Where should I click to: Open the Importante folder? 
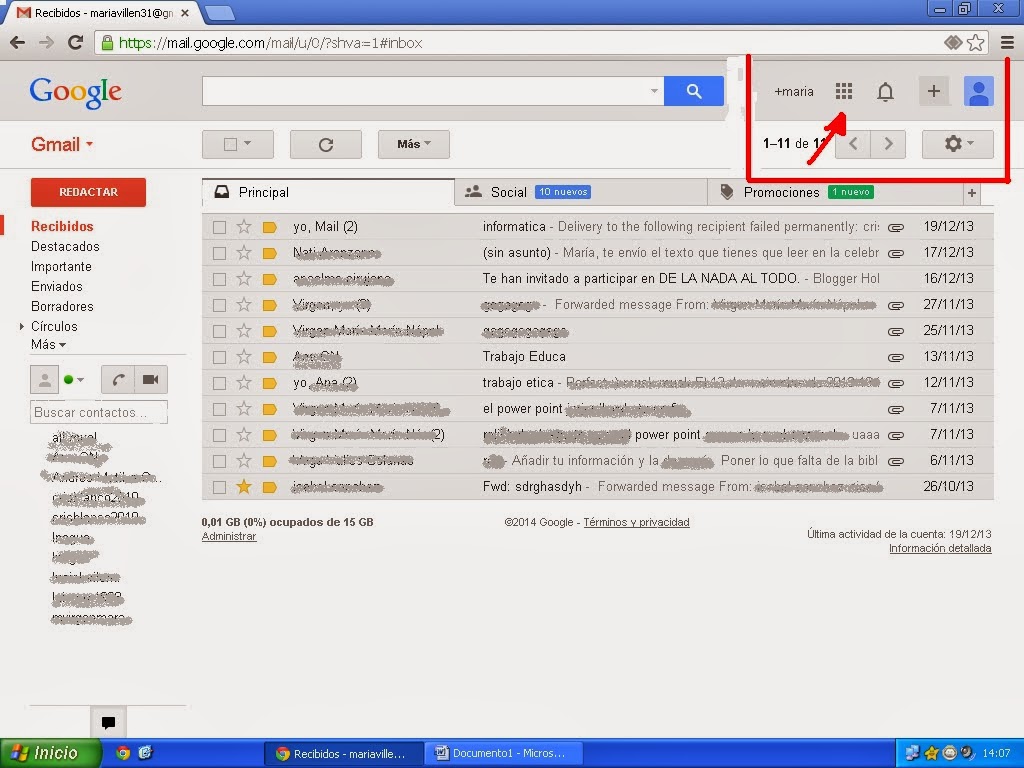[61, 266]
